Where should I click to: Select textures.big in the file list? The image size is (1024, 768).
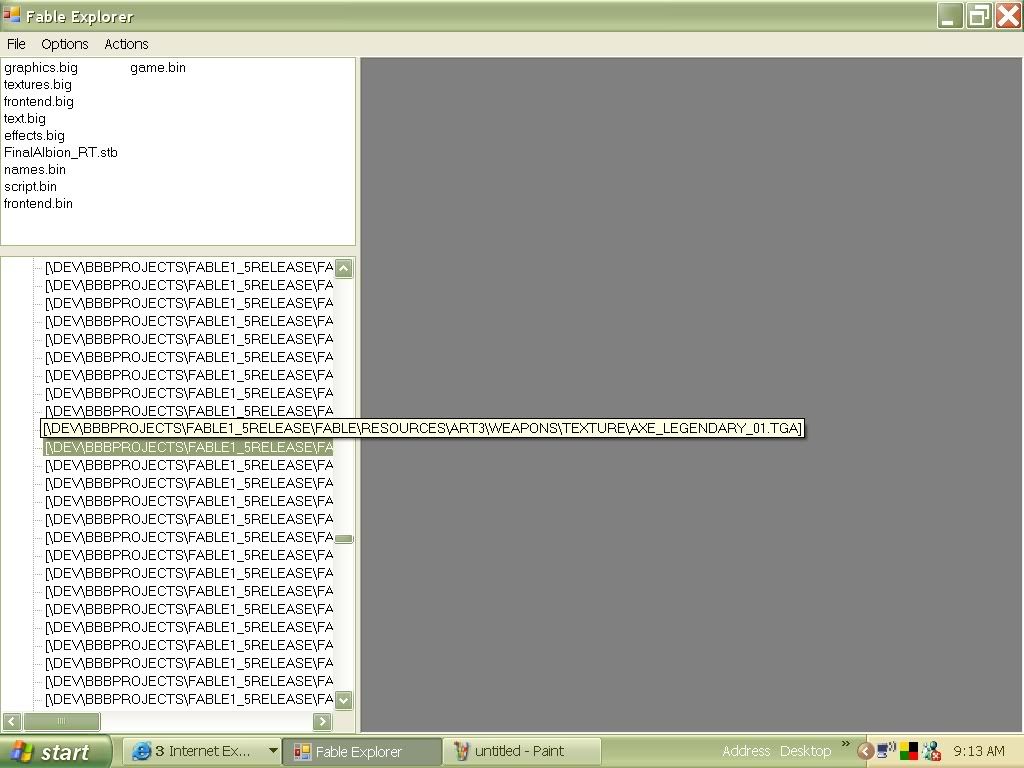coord(38,84)
